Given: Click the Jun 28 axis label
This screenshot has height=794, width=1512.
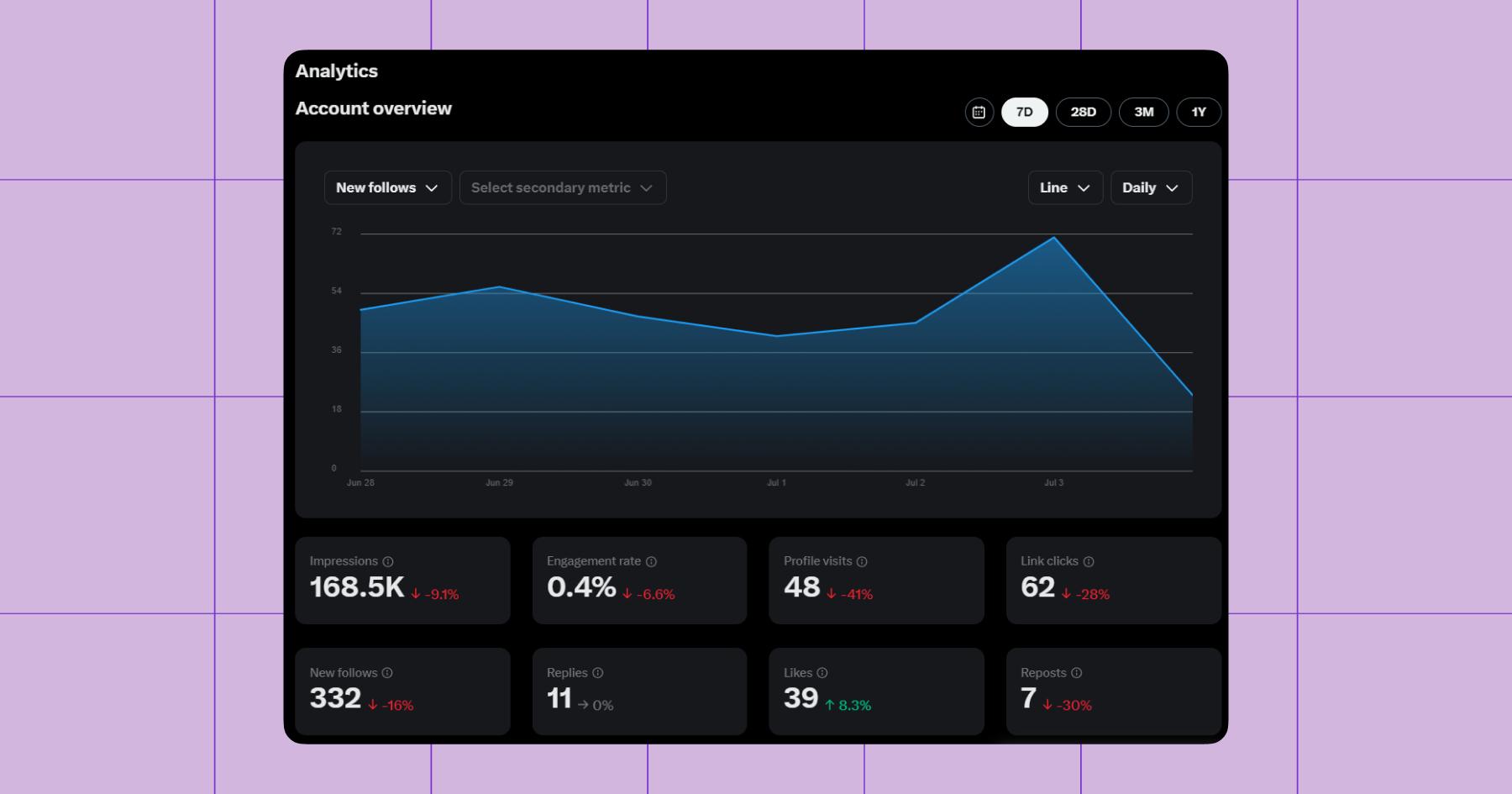Looking at the screenshot, I should [x=360, y=483].
